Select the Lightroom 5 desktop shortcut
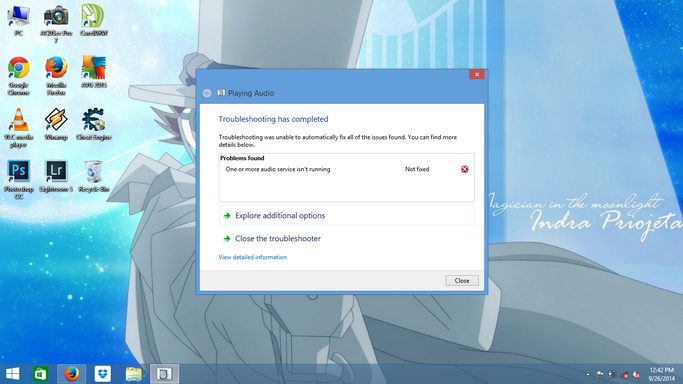683x384 pixels. click(x=56, y=176)
